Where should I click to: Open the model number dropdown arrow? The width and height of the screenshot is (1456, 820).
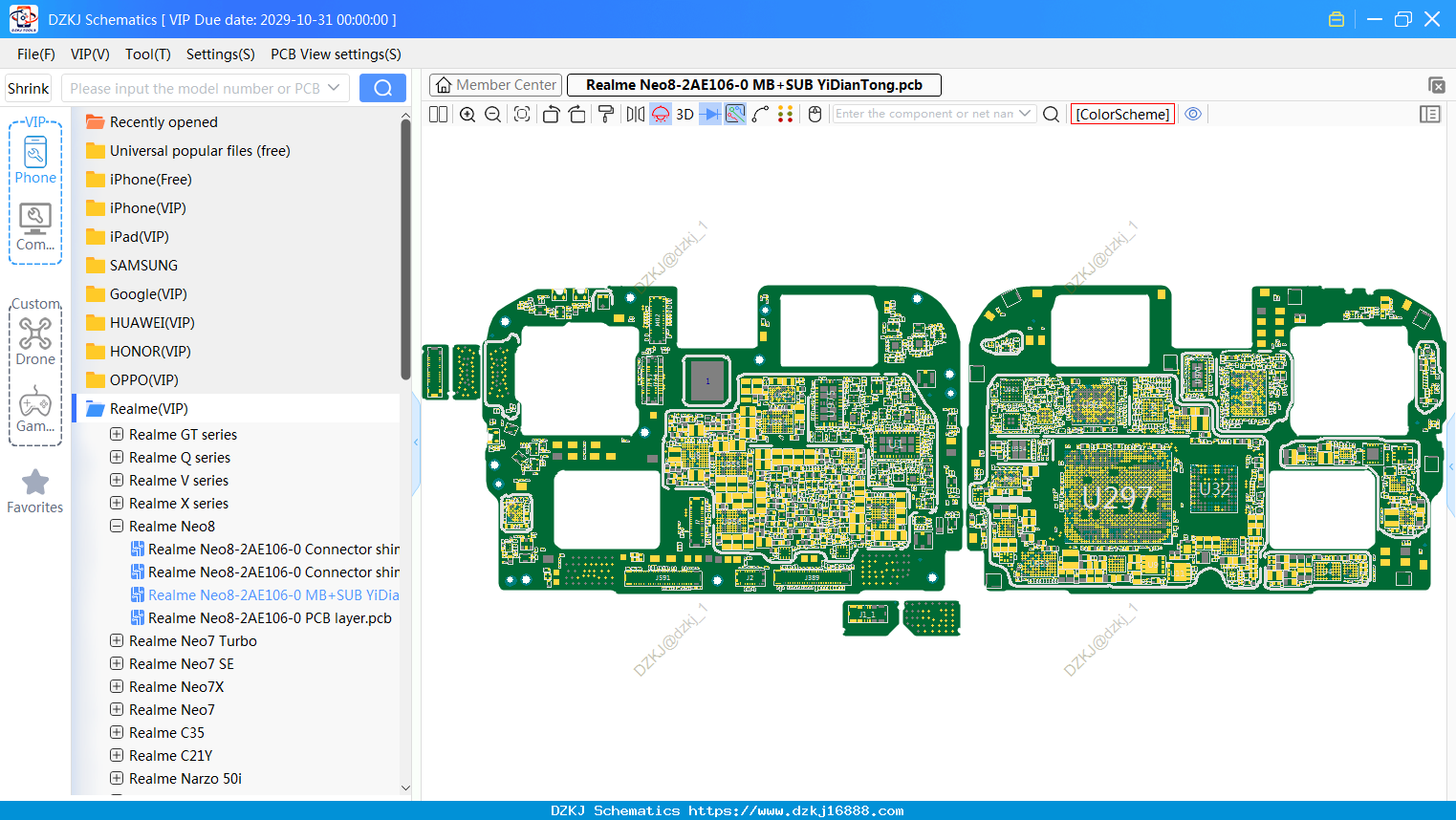[334, 88]
